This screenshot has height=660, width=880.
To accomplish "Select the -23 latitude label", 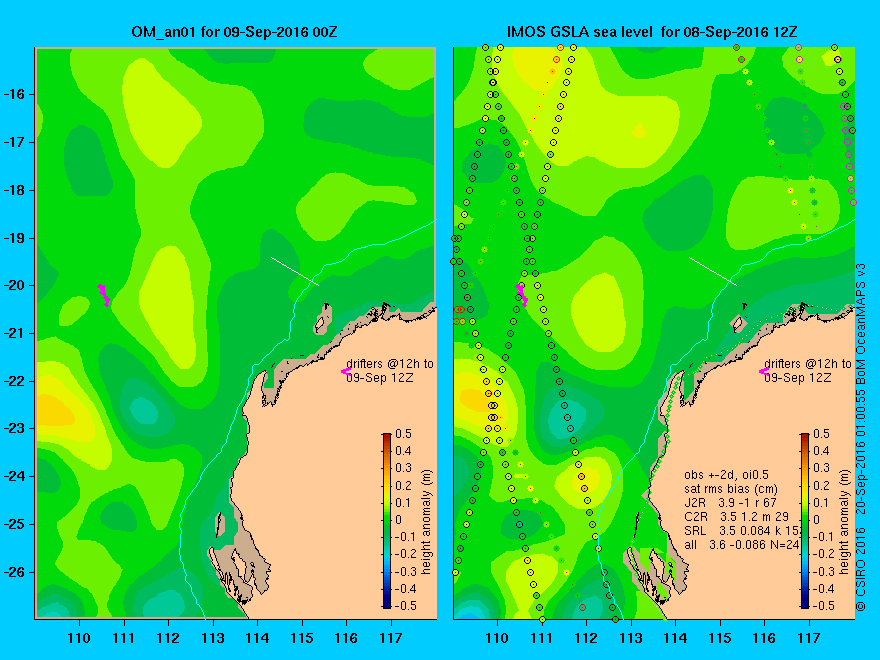I will click(x=15, y=429).
